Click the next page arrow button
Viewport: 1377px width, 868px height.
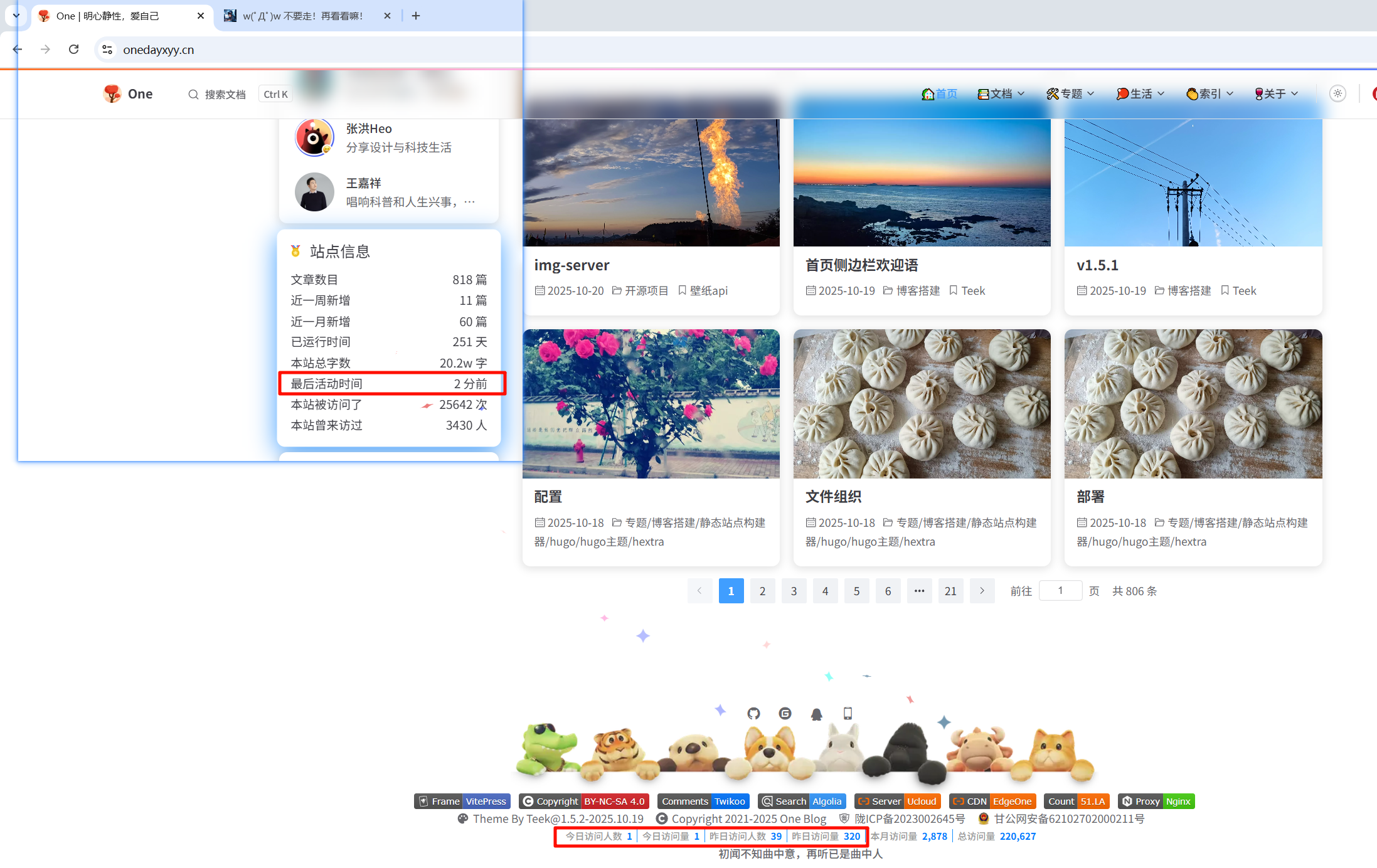982,591
